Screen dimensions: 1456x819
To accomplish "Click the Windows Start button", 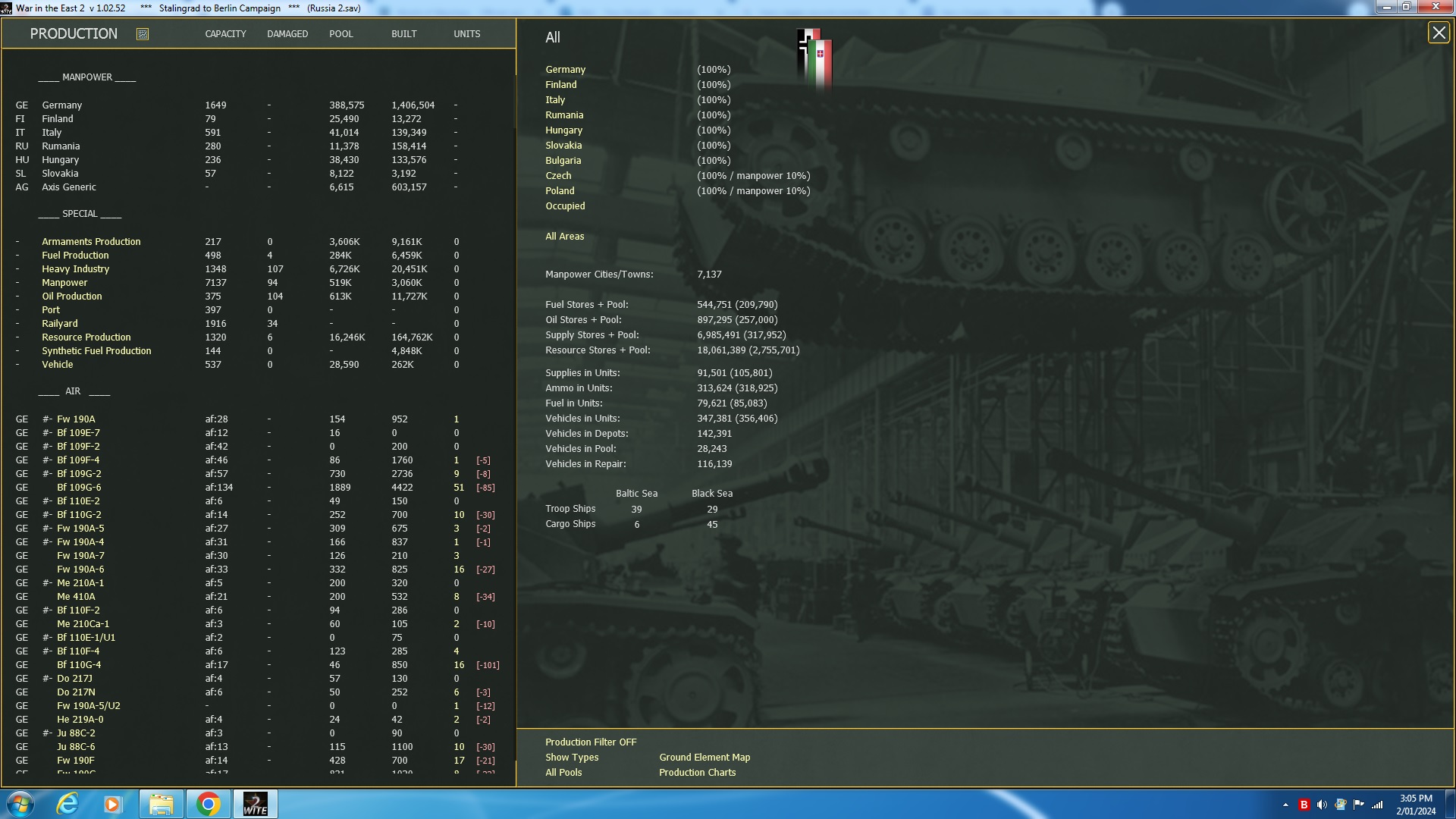I will 19,803.
